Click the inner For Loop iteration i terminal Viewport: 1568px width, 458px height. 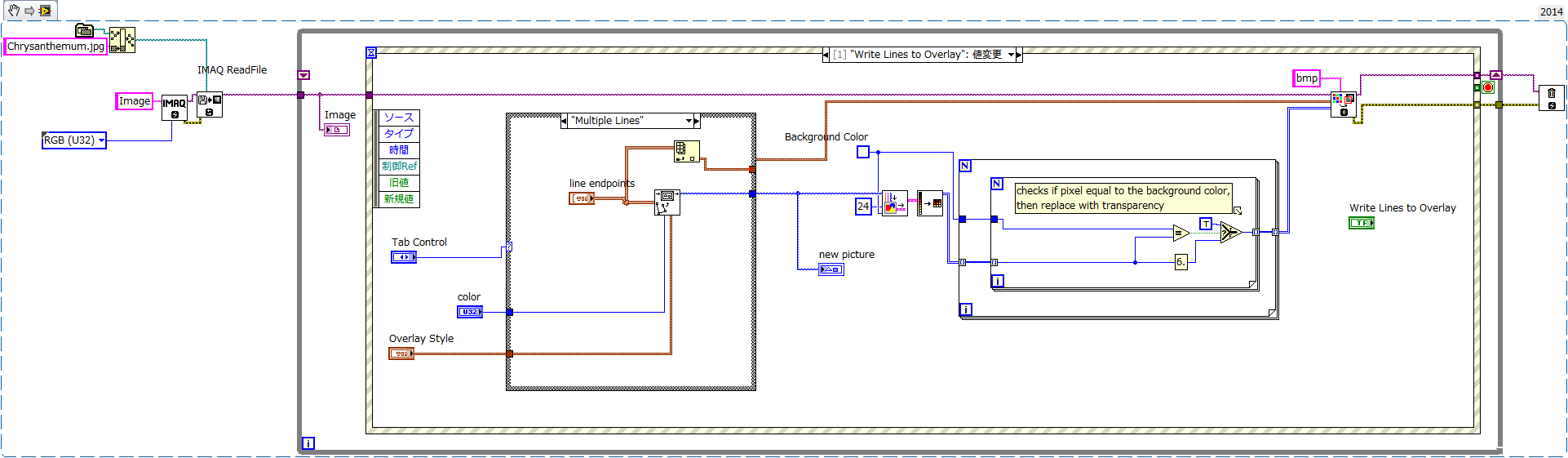coord(998,281)
